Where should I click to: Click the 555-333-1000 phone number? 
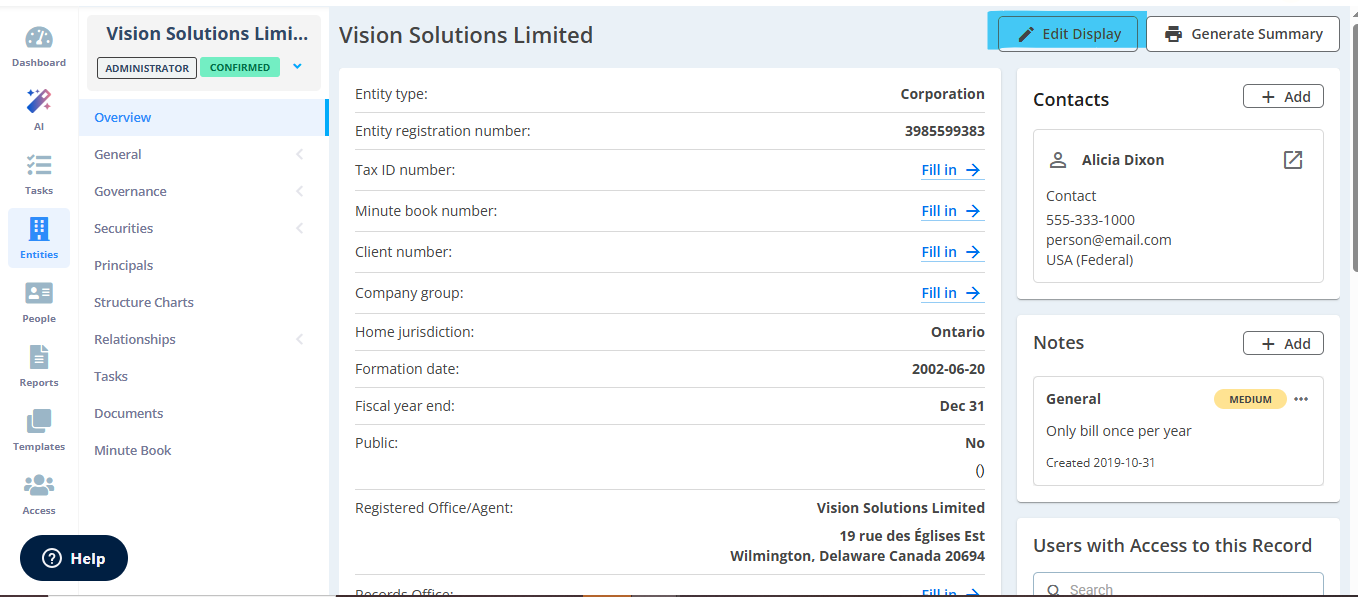pos(1090,220)
